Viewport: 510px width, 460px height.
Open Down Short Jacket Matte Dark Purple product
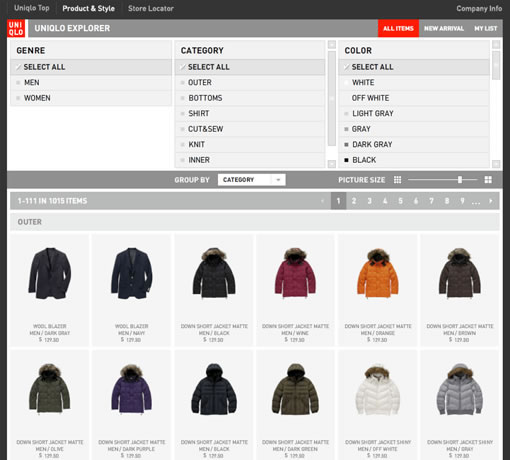pos(132,405)
